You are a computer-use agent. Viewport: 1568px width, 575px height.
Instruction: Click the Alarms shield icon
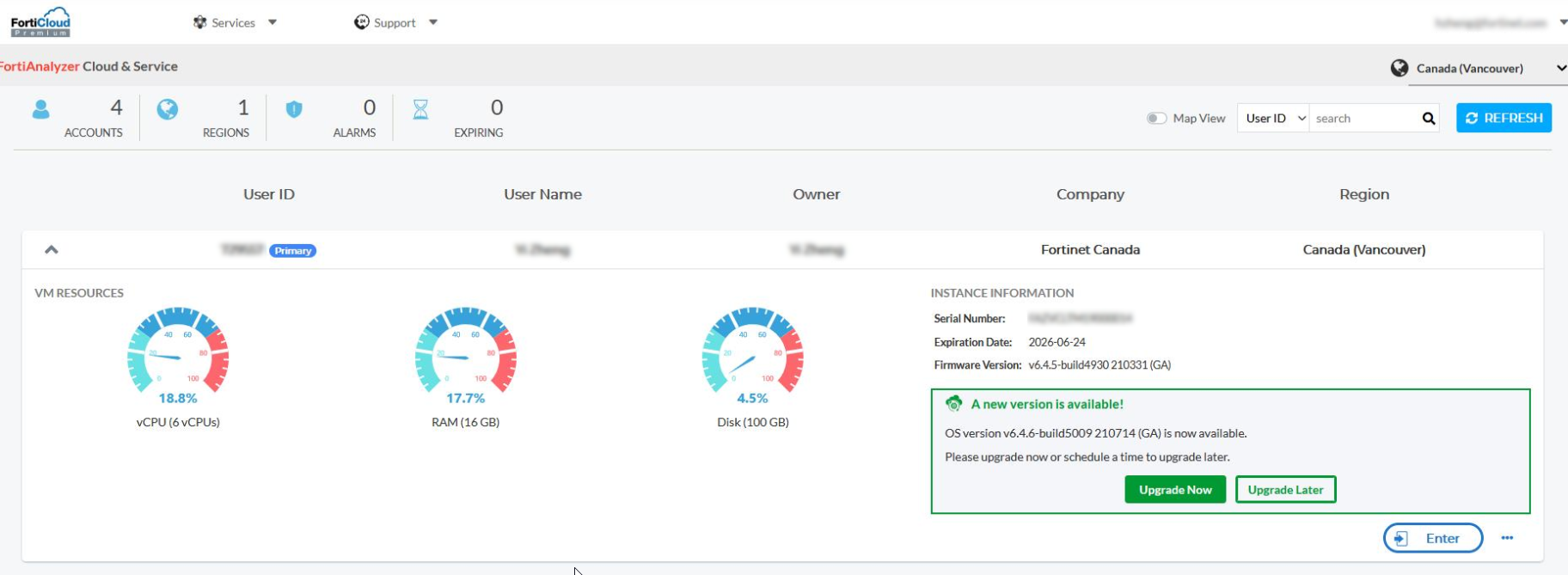pos(294,109)
